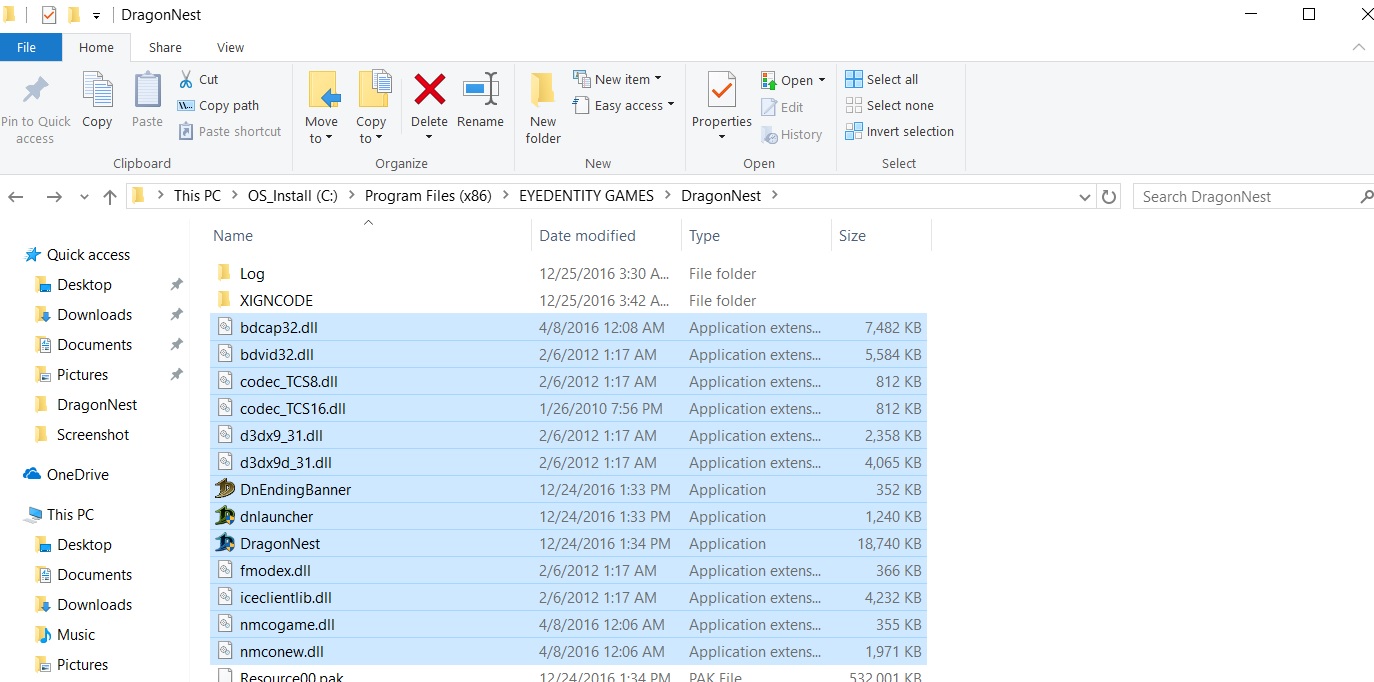Image resolution: width=1374 pixels, height=682 pixels.
Task: Select the d3dx9_31.dll file
Action: point(568,435)
